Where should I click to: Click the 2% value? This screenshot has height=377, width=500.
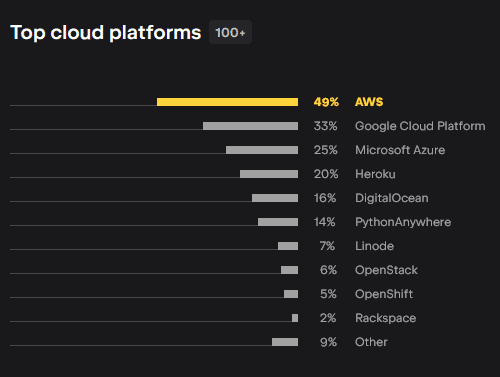click(x=328, y=318)
